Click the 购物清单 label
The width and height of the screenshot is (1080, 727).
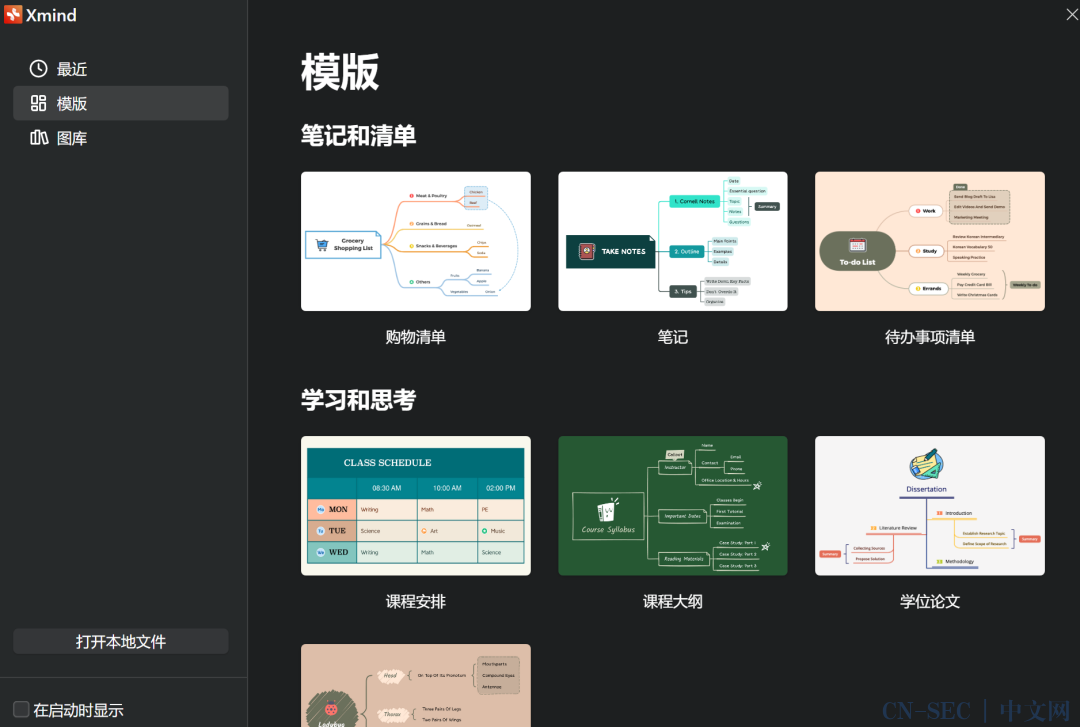(415, 337)
